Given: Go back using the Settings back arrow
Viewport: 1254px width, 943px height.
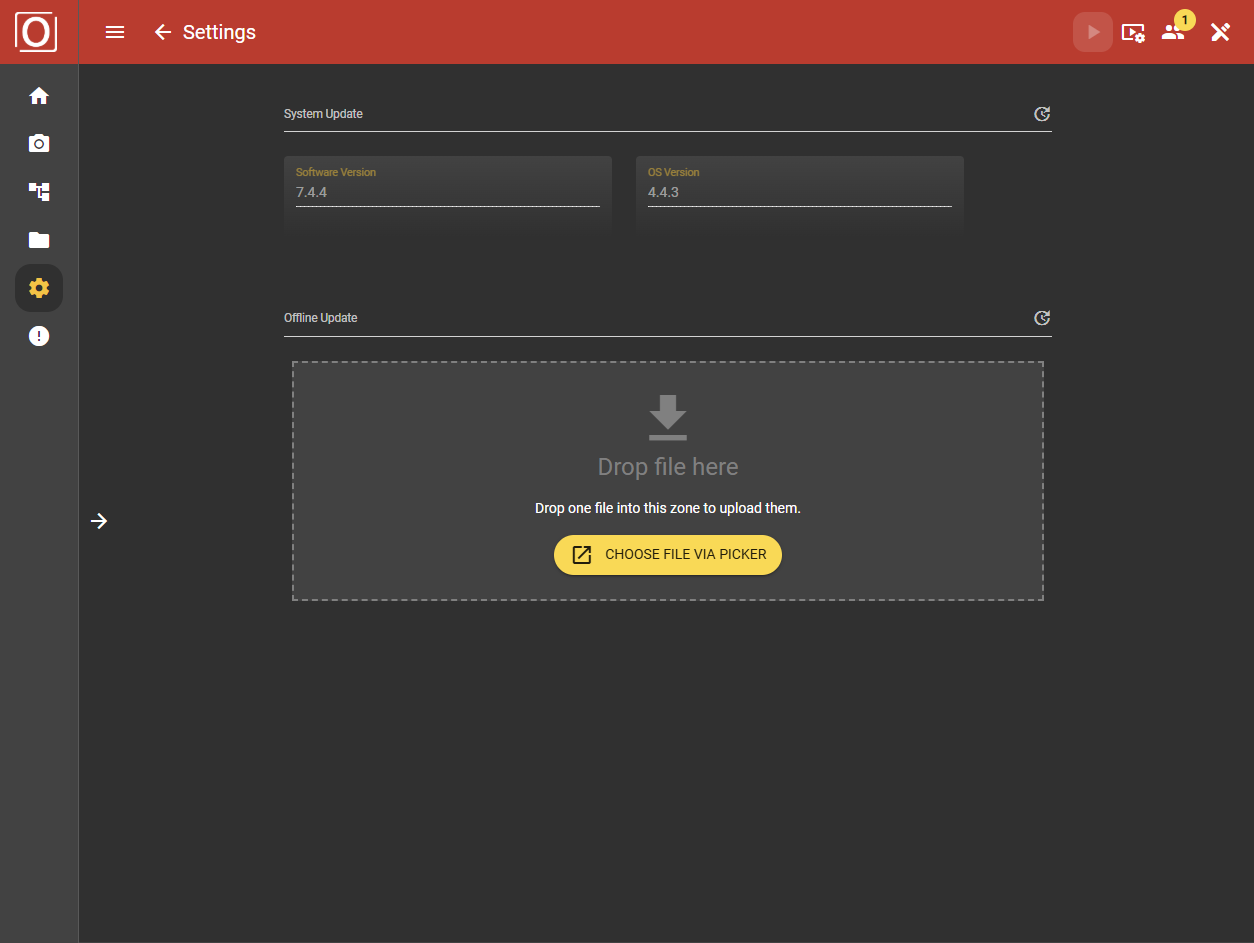Looking at the screenshot, I should click(163, 32).
